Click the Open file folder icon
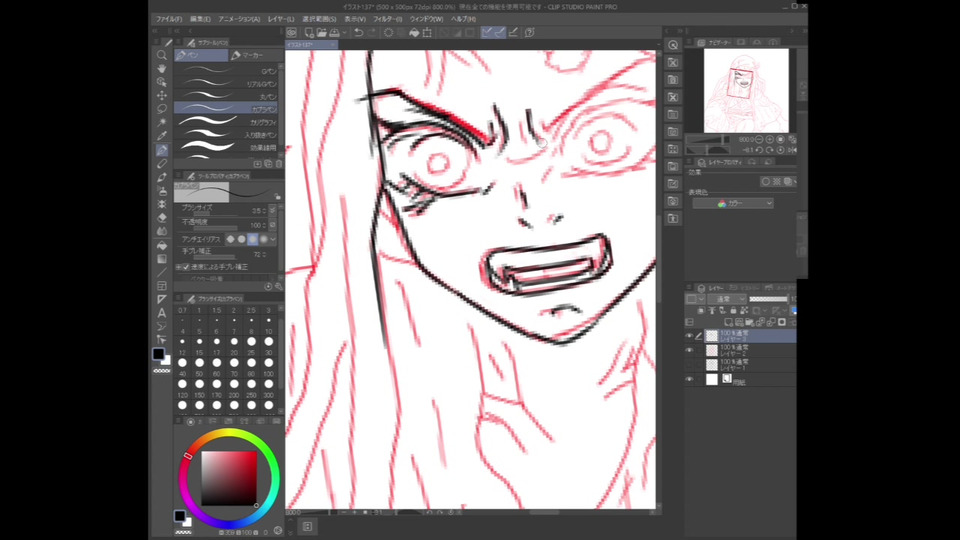 (x=322, y=32)
